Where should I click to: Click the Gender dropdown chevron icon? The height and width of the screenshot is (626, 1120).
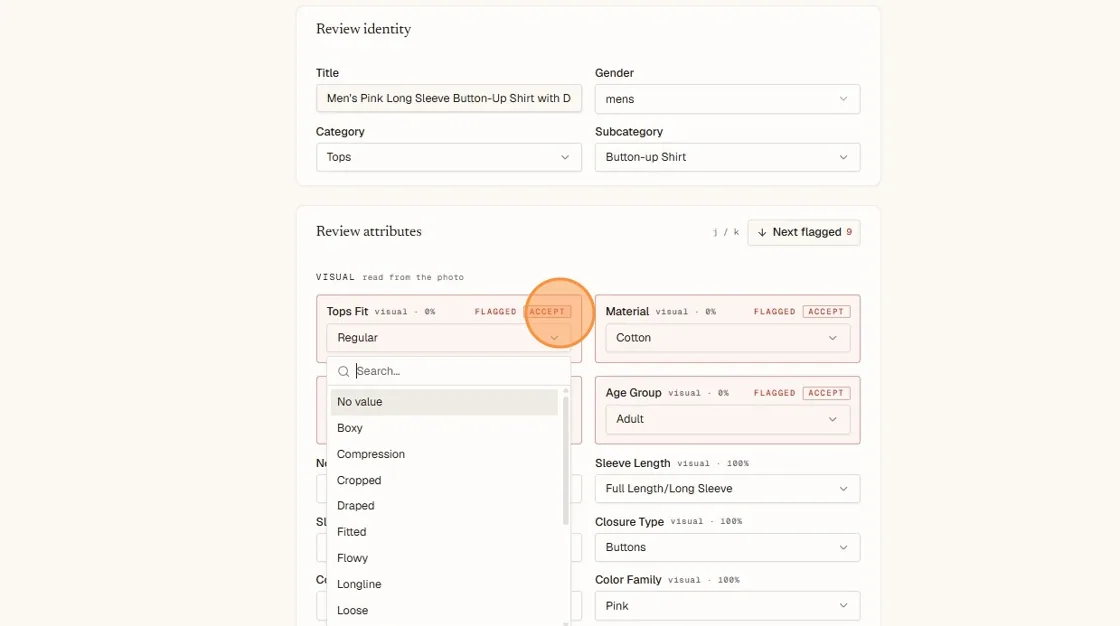[x=844, y=99]
